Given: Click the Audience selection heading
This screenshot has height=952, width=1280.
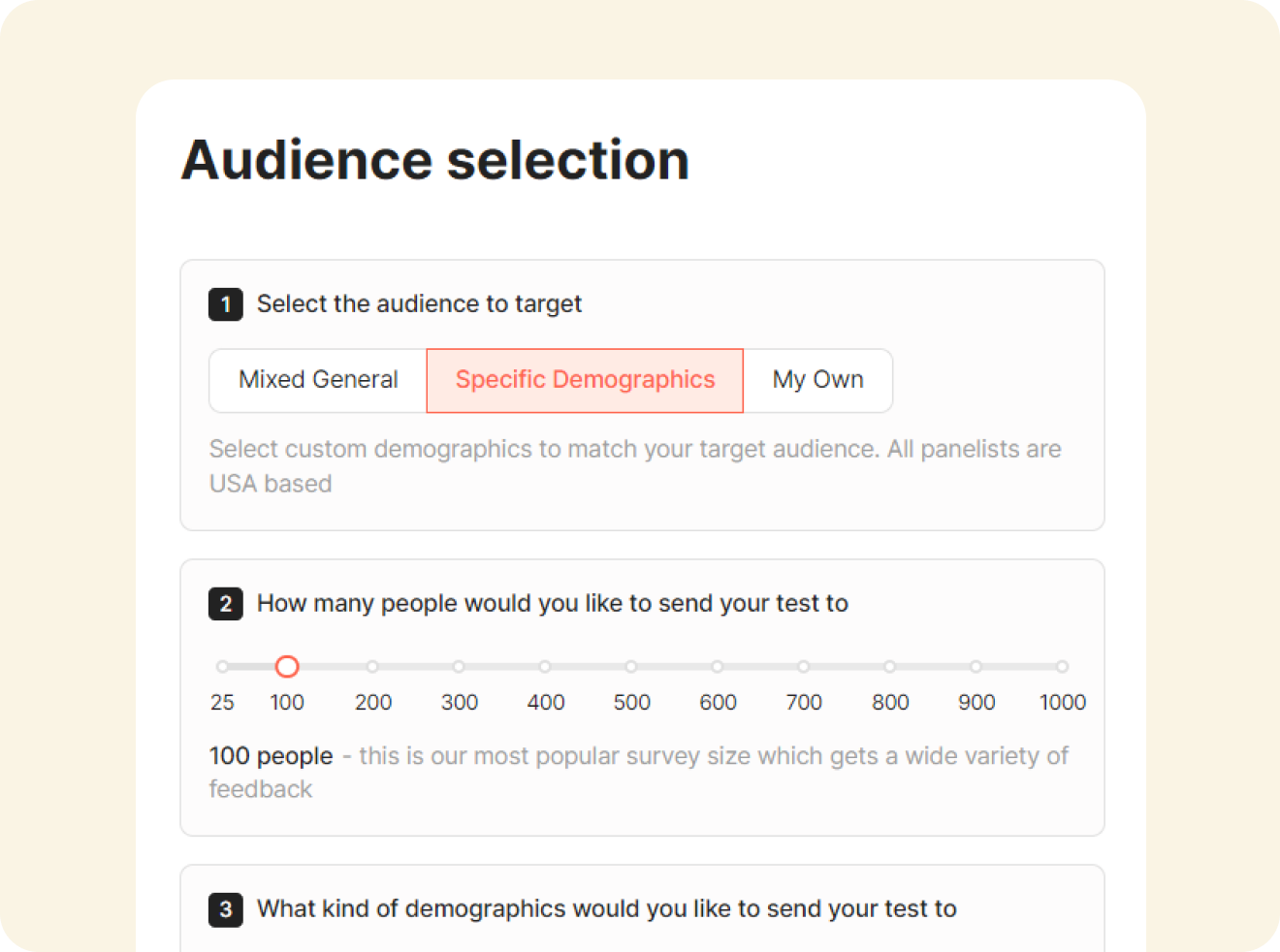Looking at the screenshot, I should point(434,159).
